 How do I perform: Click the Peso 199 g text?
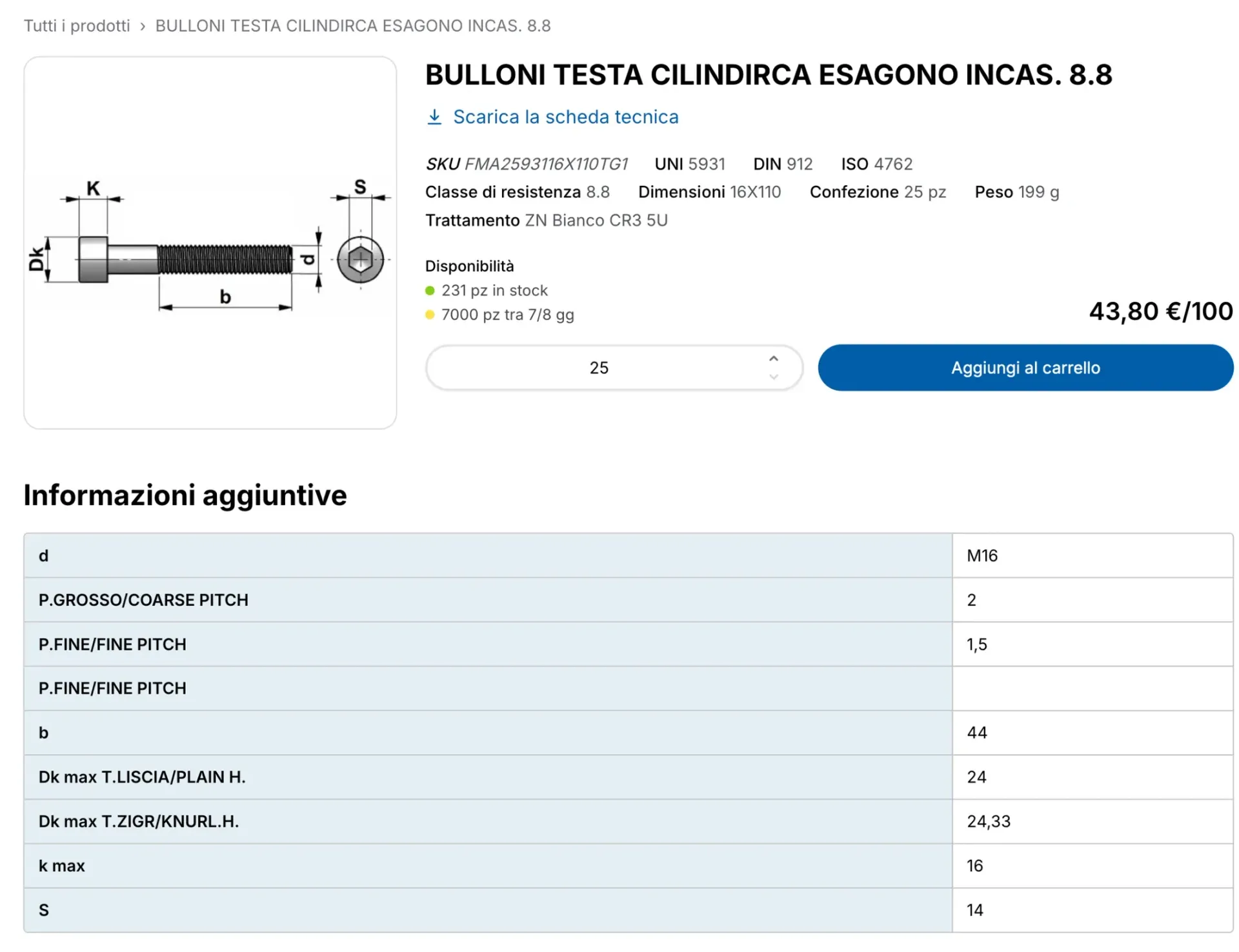pyautogui.click(x=1017, y=192)
